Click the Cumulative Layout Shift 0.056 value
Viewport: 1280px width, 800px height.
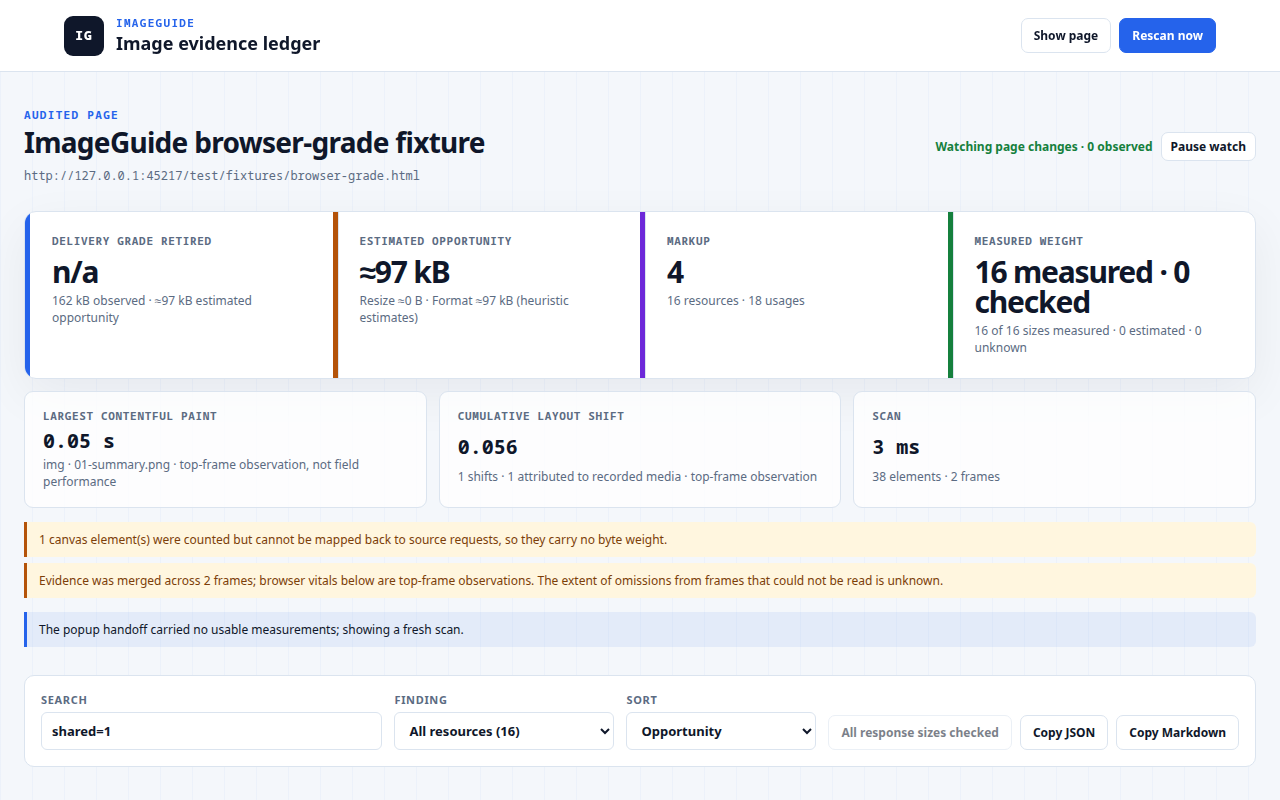tap(488, 447)
